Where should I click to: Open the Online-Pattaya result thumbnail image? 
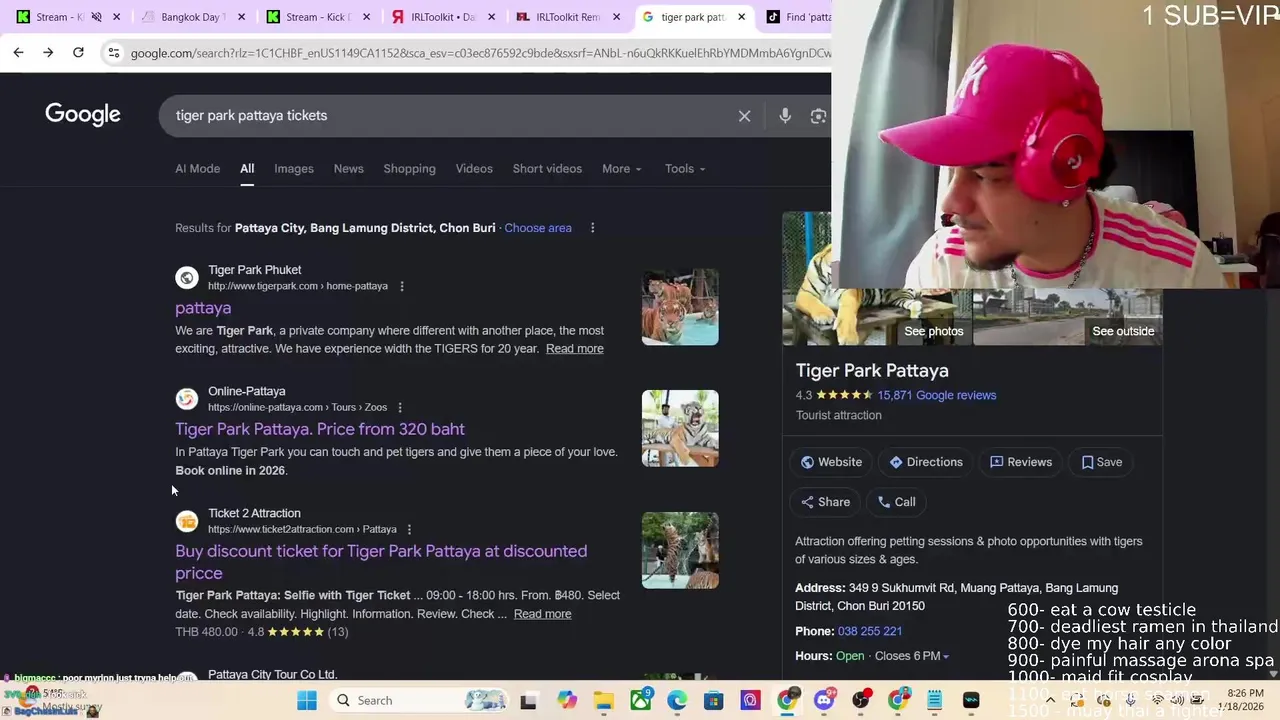[x=680, y=428]
